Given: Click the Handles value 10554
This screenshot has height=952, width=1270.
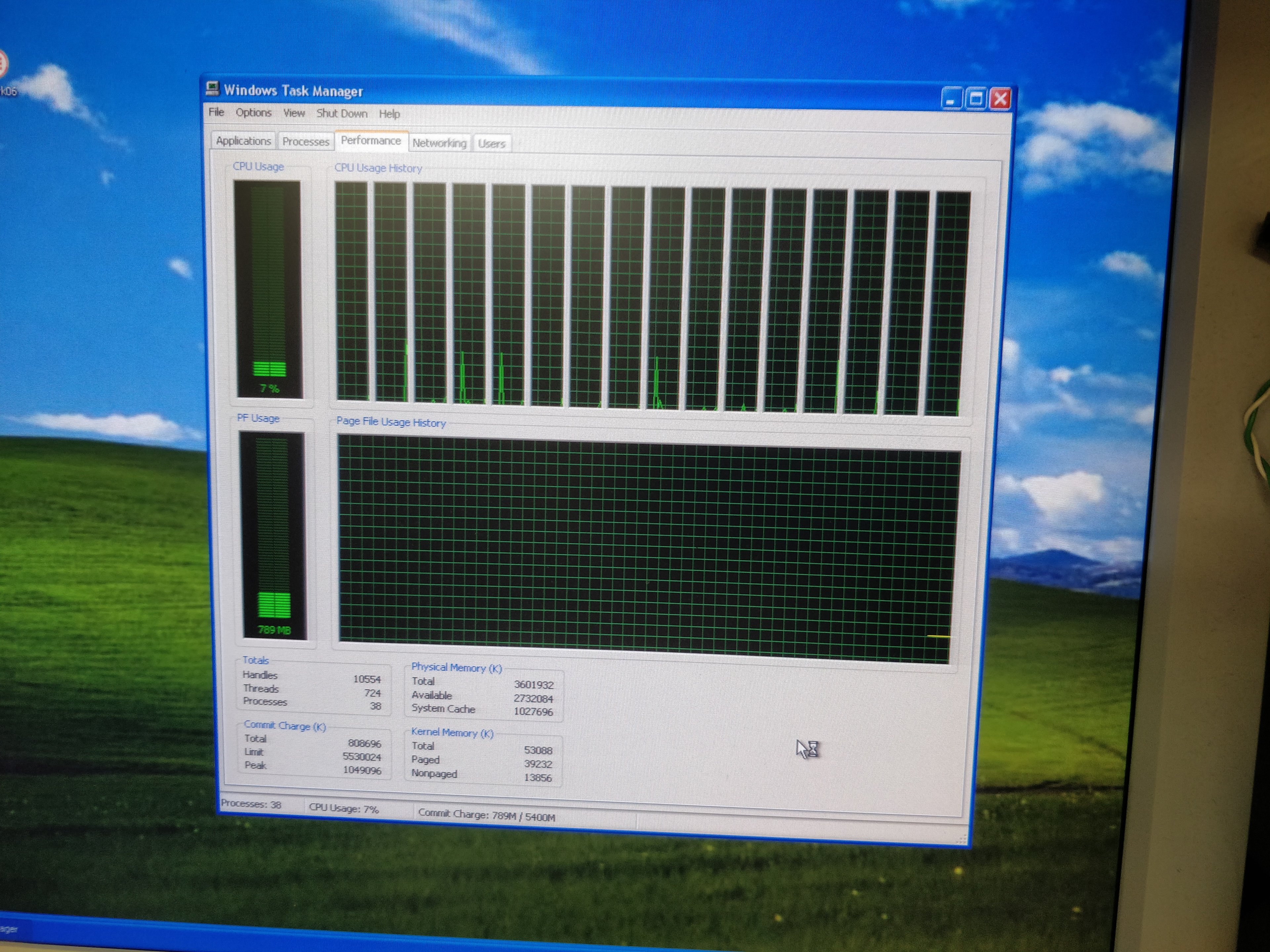Looking at the screenshot, I should point(367,679).
